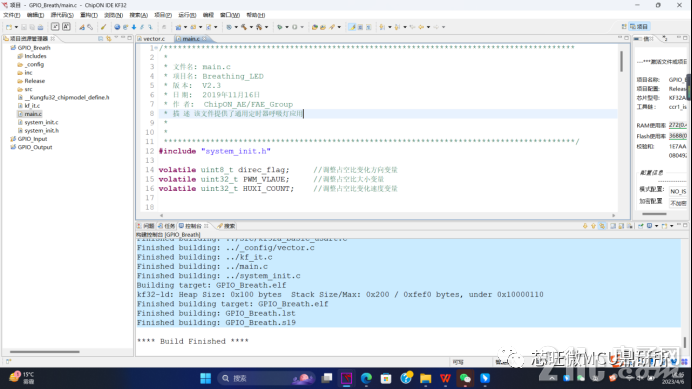Open the display selected console dropdown
The width and height of the screenshot is (692, 389).
tap(657, 226)
